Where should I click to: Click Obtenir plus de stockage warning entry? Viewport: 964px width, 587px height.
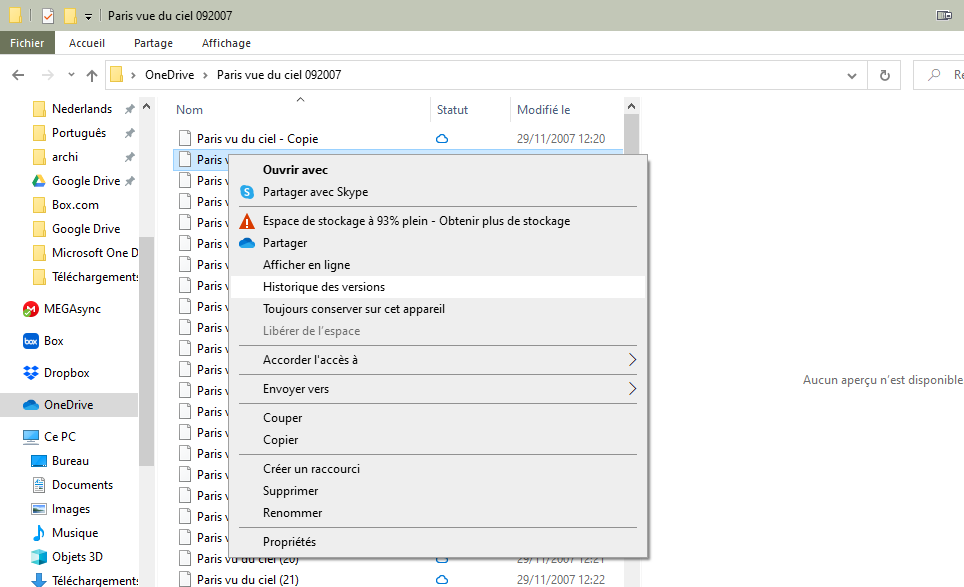[438, 221]
